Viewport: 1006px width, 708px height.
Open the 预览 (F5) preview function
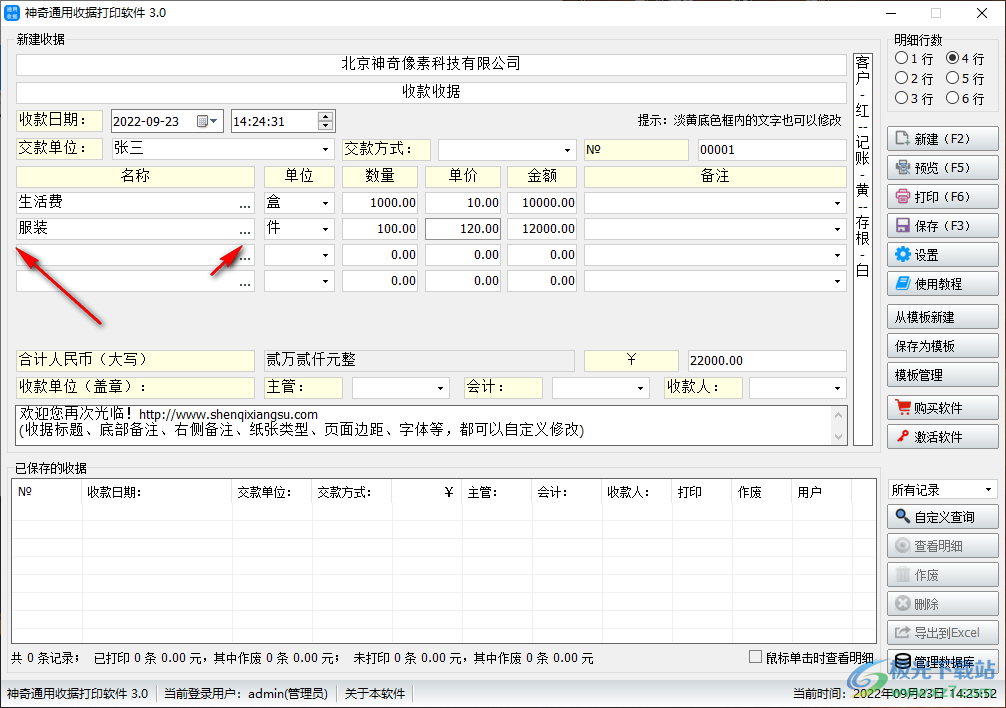[941, 167]
